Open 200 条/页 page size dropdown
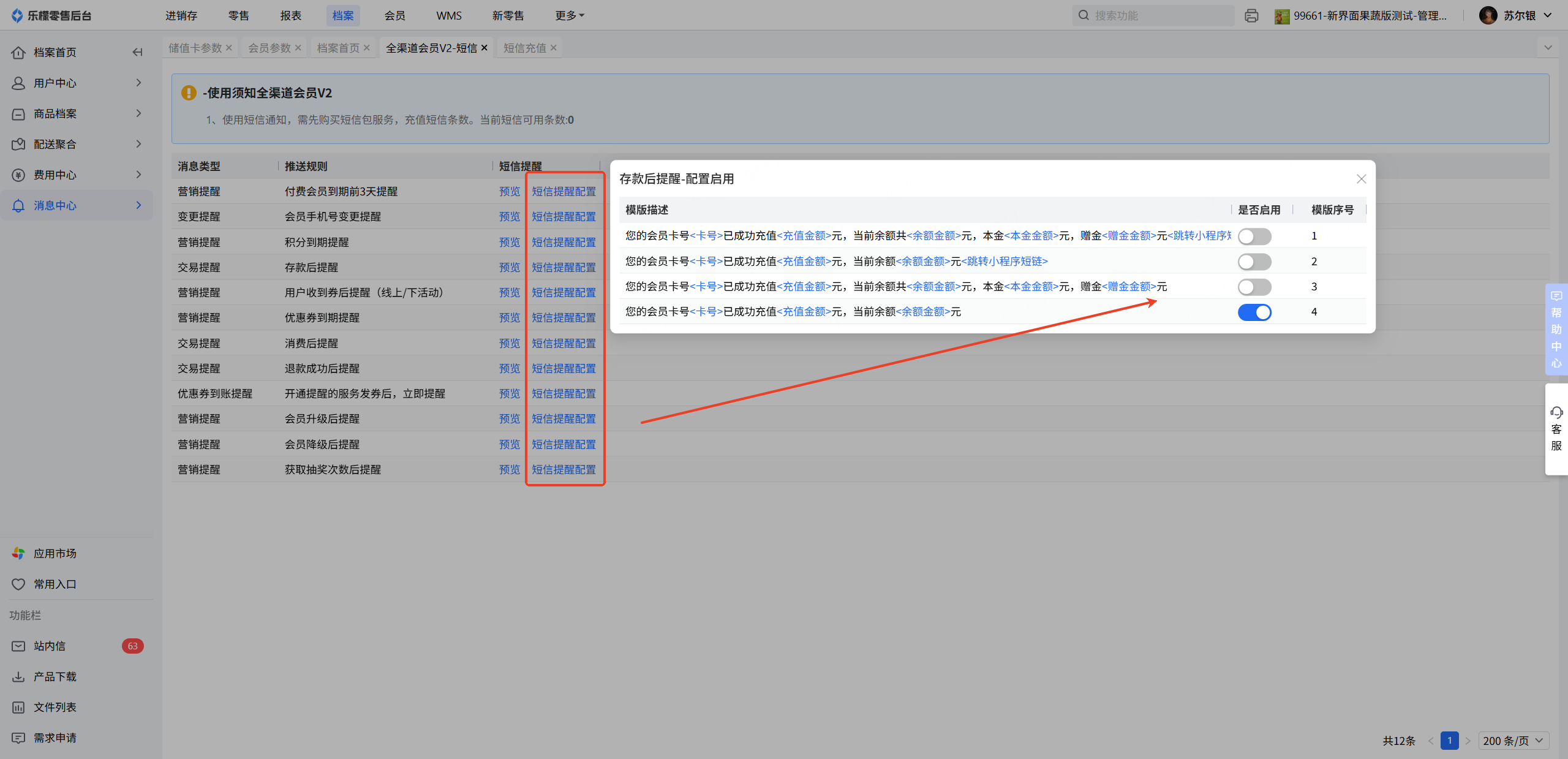Viewport: 1568px width, 759px height. coord(1513,741)
